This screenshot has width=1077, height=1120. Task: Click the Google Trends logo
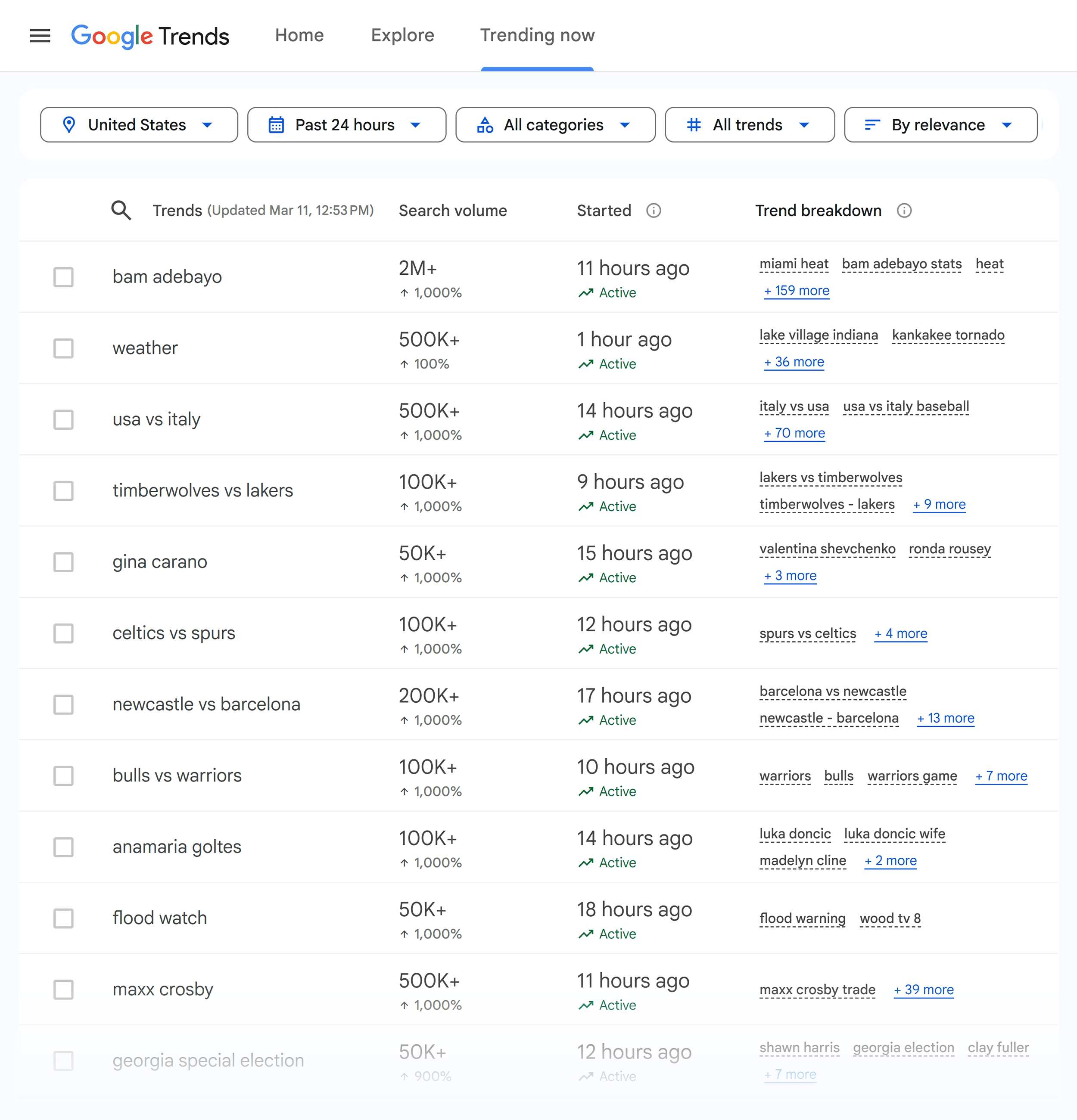pyautogui.click(x=150, y=35)
